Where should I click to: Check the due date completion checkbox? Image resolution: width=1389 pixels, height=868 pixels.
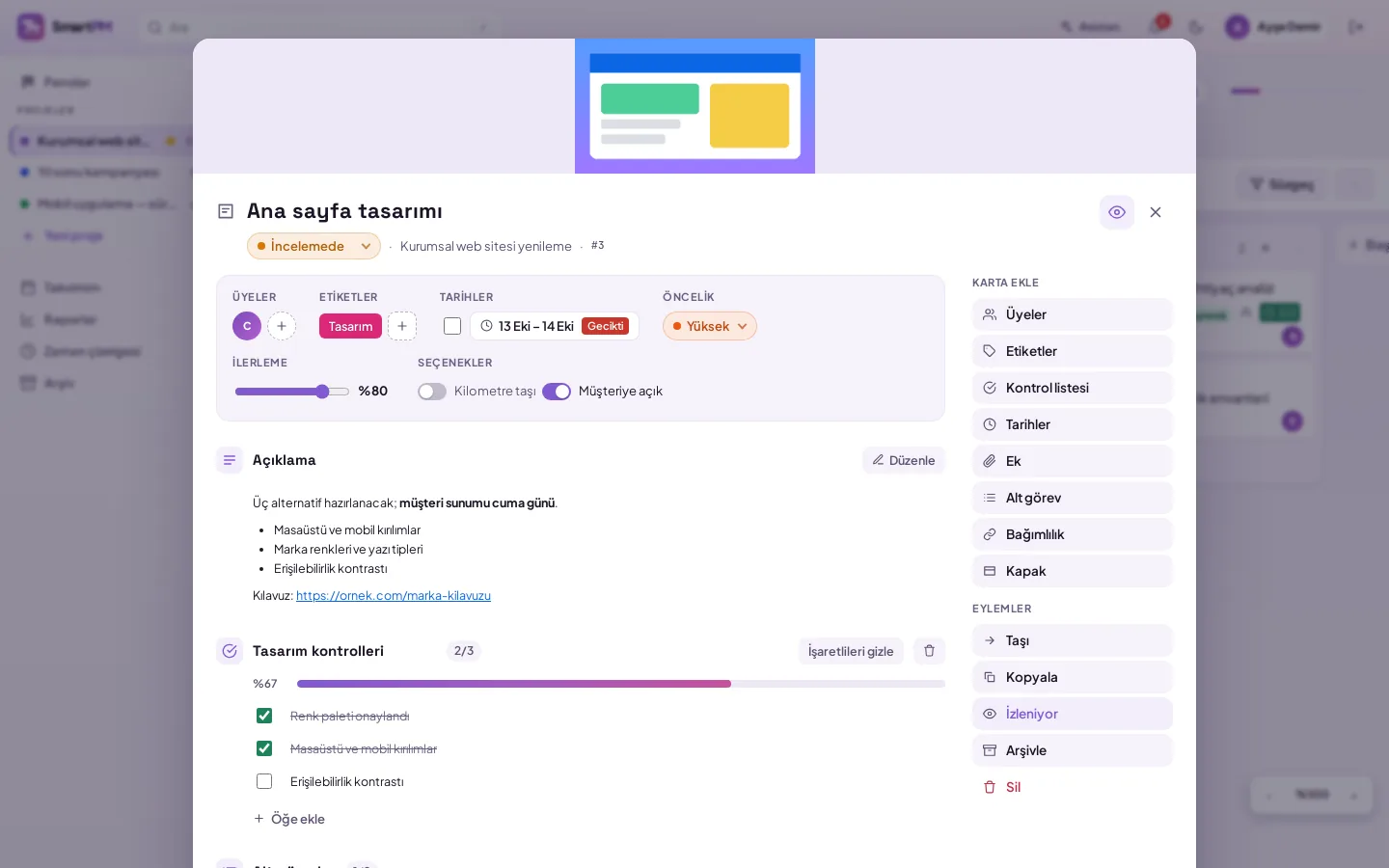pos(452,326)
